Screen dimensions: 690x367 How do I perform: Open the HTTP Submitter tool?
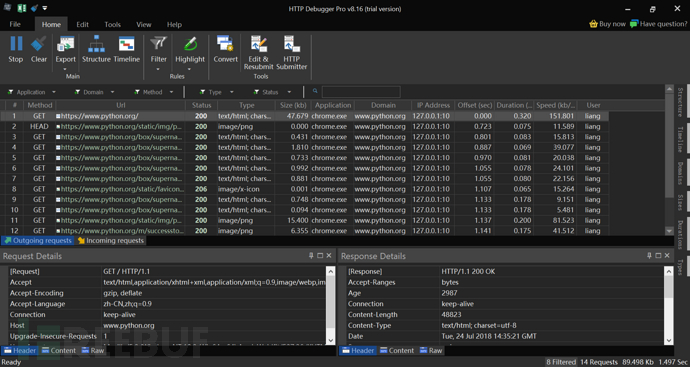(291, 53)
